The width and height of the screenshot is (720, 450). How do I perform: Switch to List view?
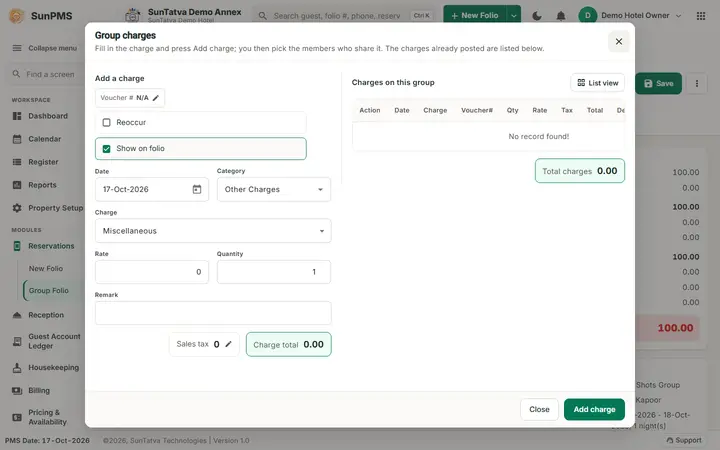pyautogui.click(x=597, y=83)
